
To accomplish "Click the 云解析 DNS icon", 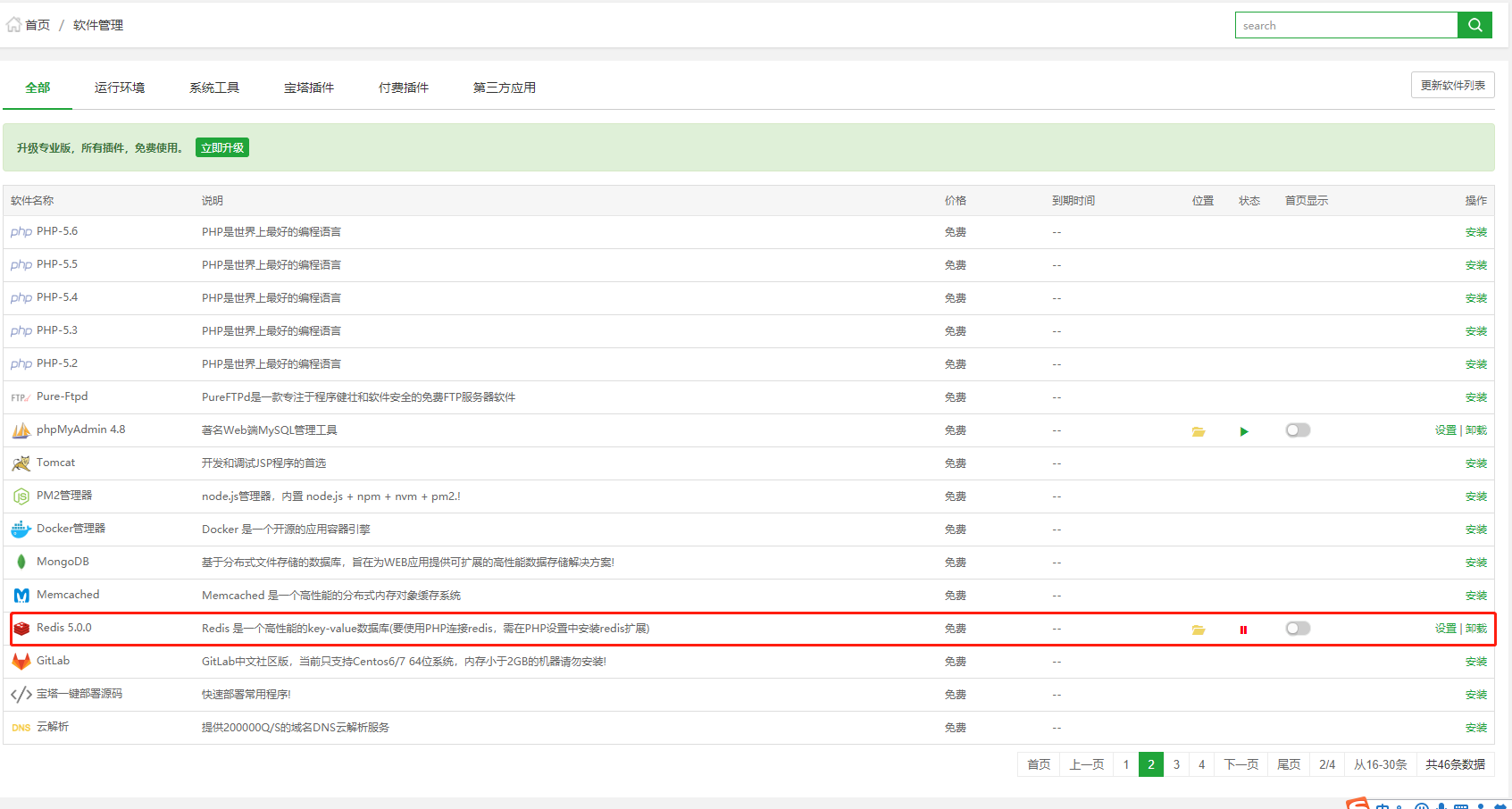I will click(x=21, y=728).
